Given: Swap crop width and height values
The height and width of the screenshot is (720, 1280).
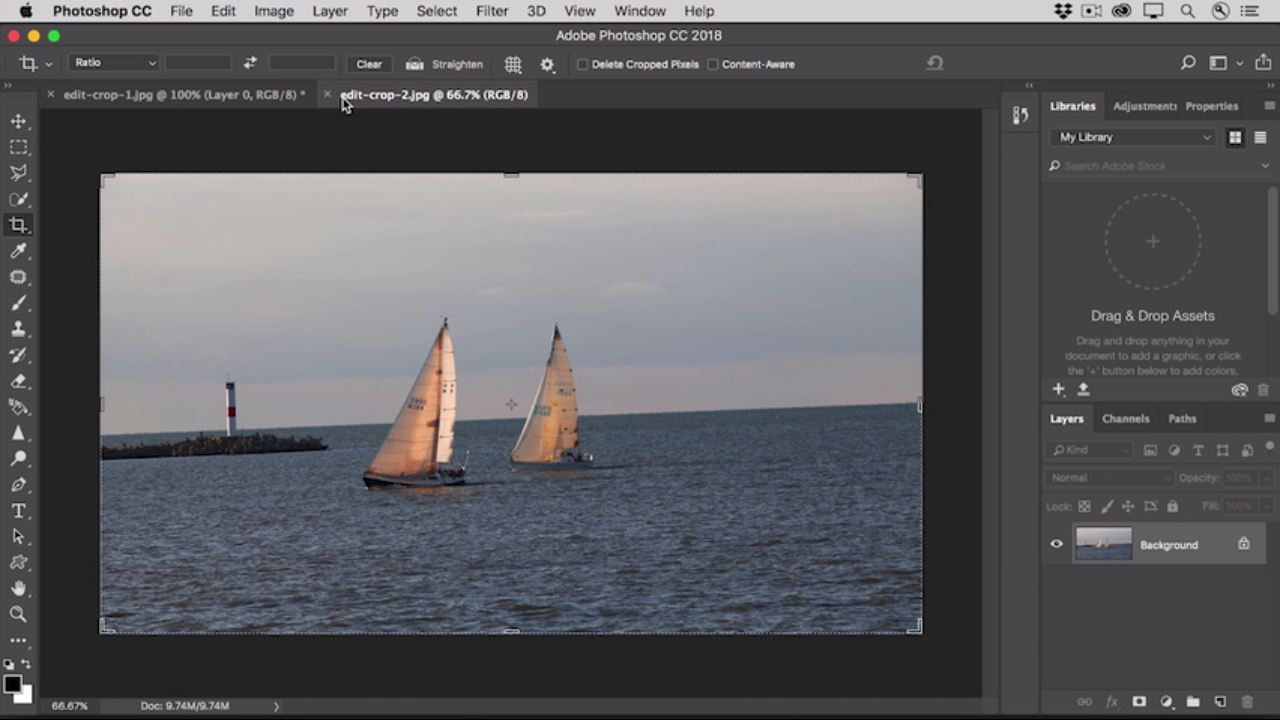Looking at the screenshot, I should point(250,63).
